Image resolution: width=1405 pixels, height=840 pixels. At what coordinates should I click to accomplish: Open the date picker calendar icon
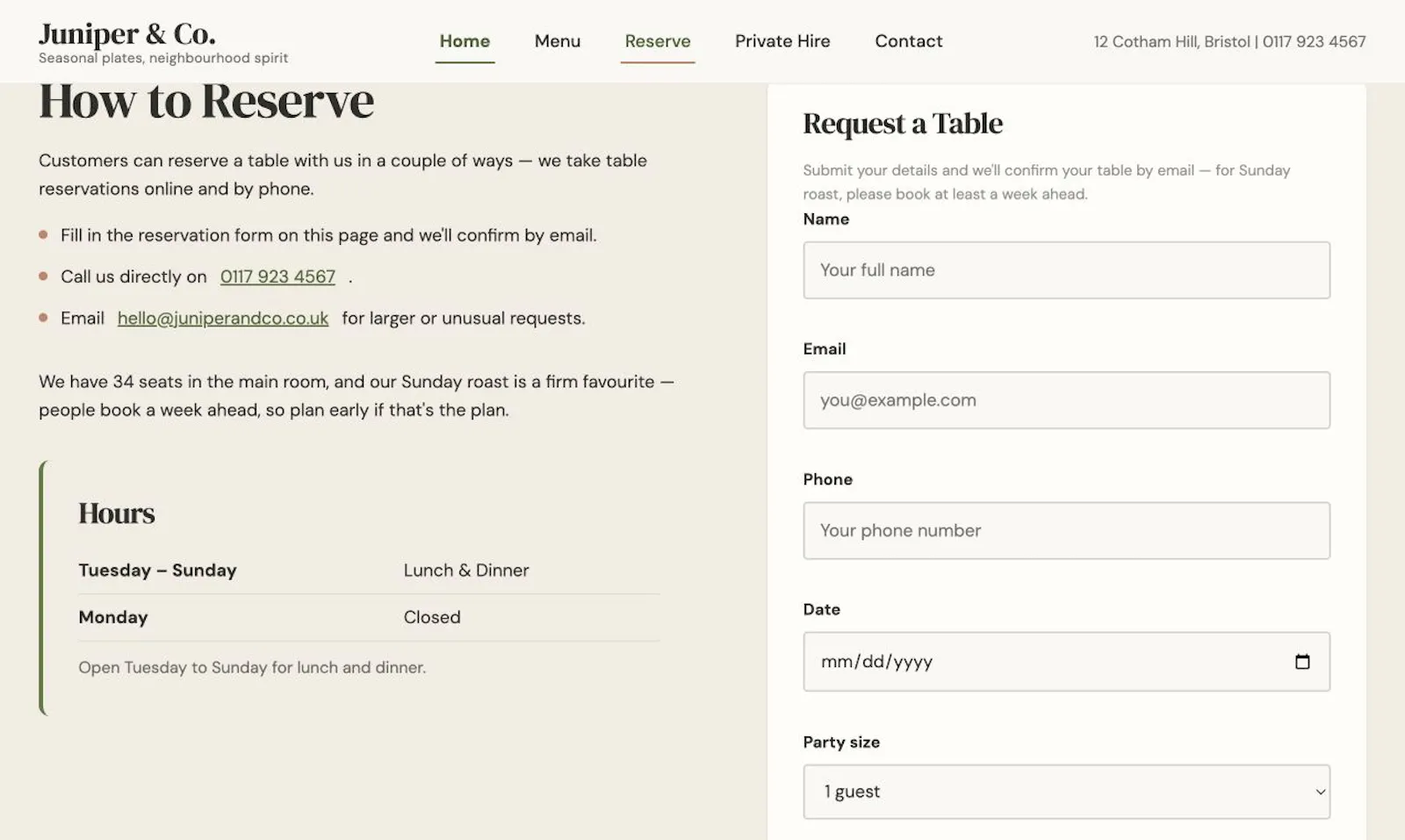pos(1302,662)
